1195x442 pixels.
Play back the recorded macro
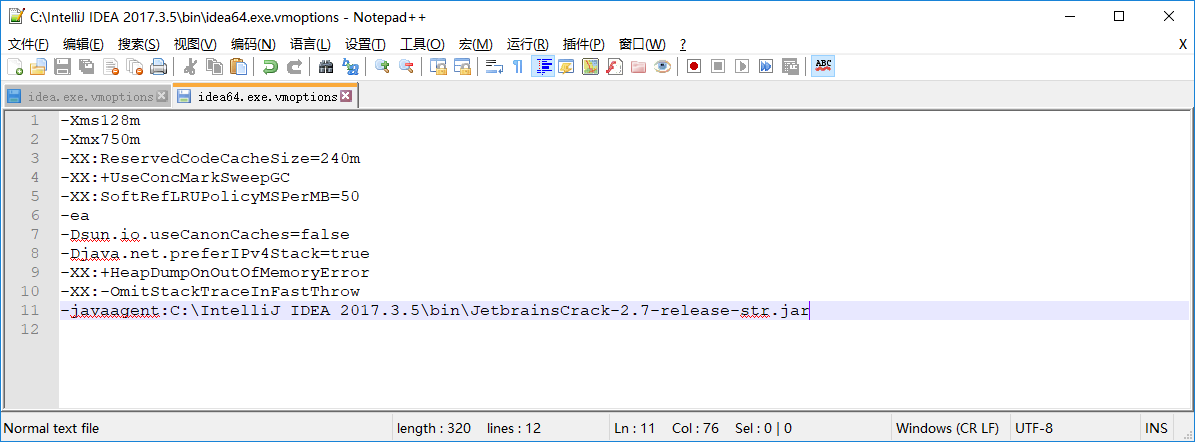coord(742,66)
